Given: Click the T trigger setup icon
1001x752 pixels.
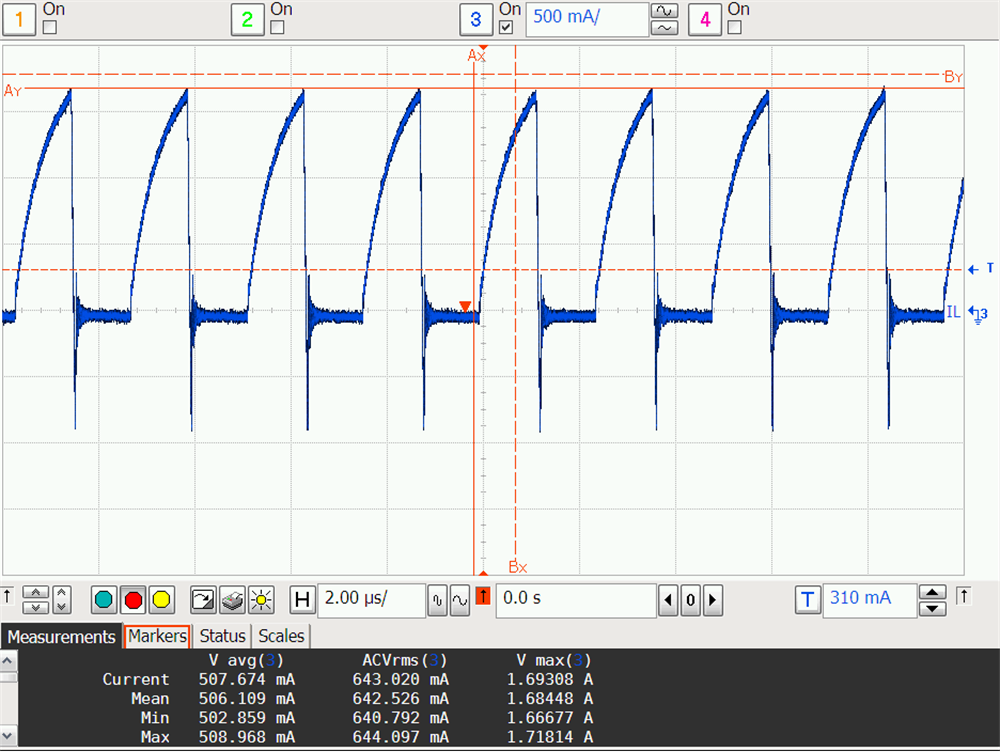Looking at the screenshot, I should click(x=808, y=600).
